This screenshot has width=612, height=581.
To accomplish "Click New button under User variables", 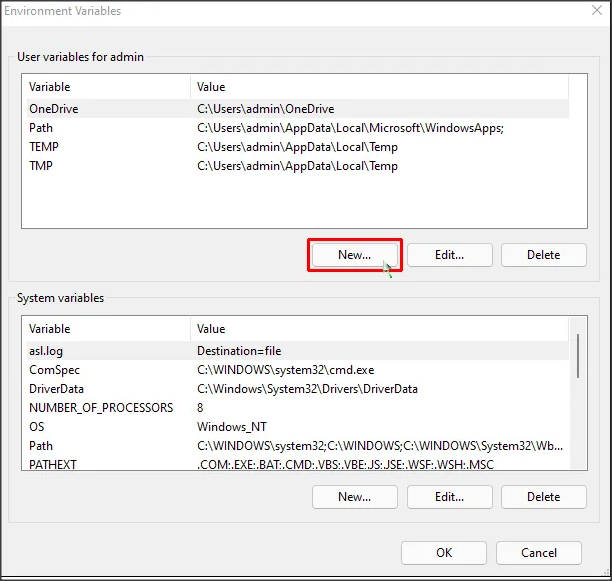I will click(354, 255).
